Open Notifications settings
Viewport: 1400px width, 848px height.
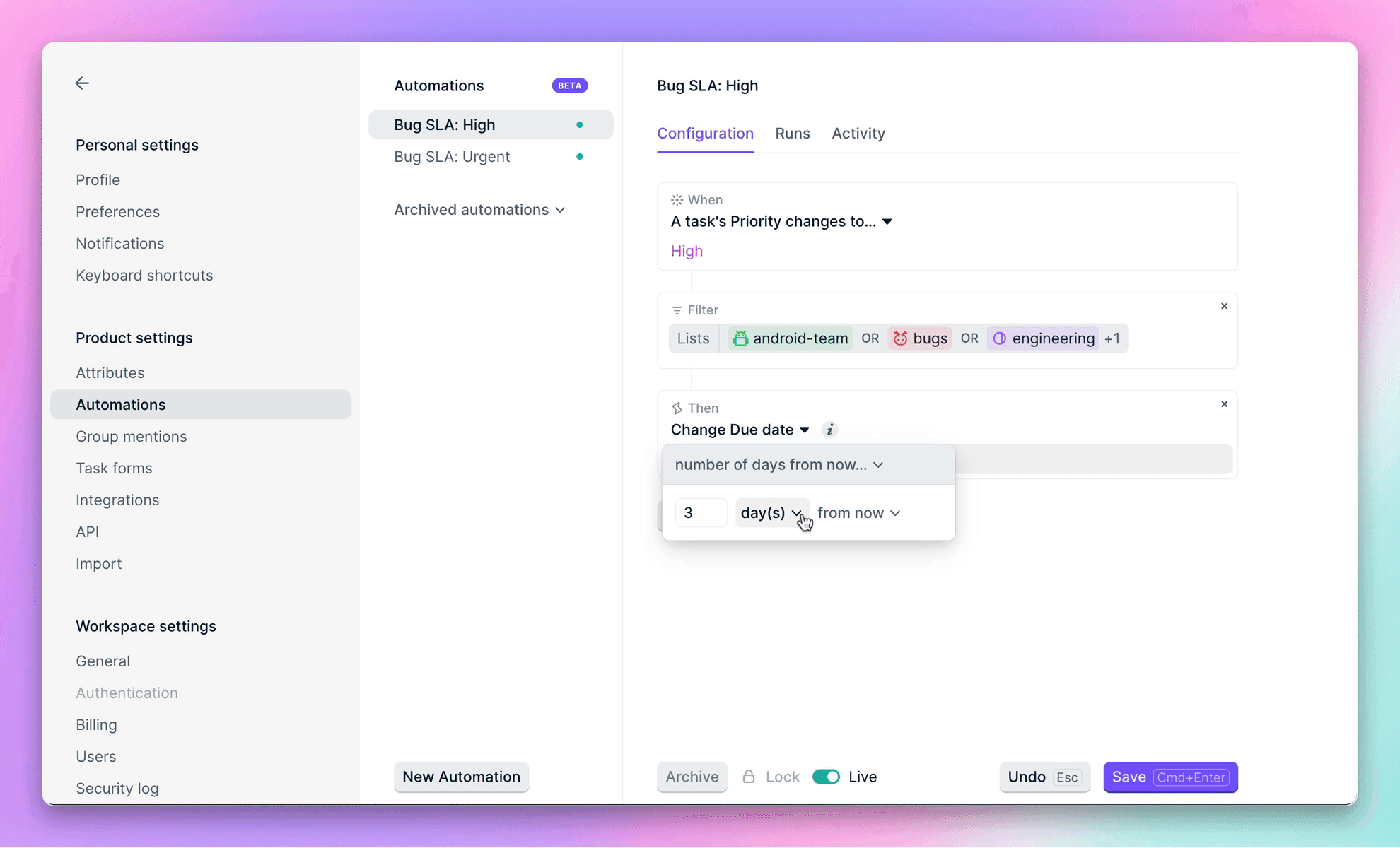[x=119, y=244]
